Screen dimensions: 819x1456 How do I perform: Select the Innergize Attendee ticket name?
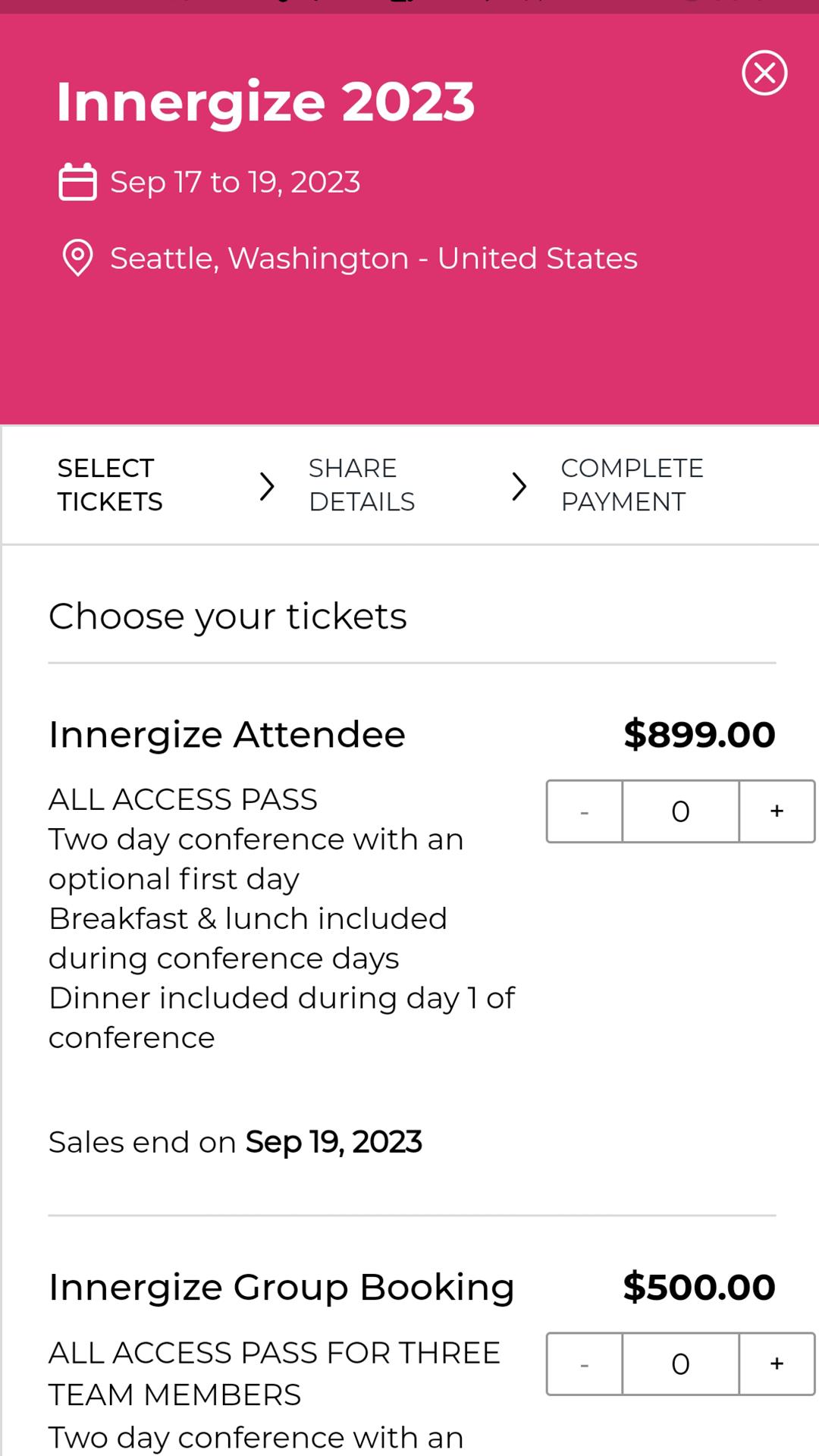(227, 734)
